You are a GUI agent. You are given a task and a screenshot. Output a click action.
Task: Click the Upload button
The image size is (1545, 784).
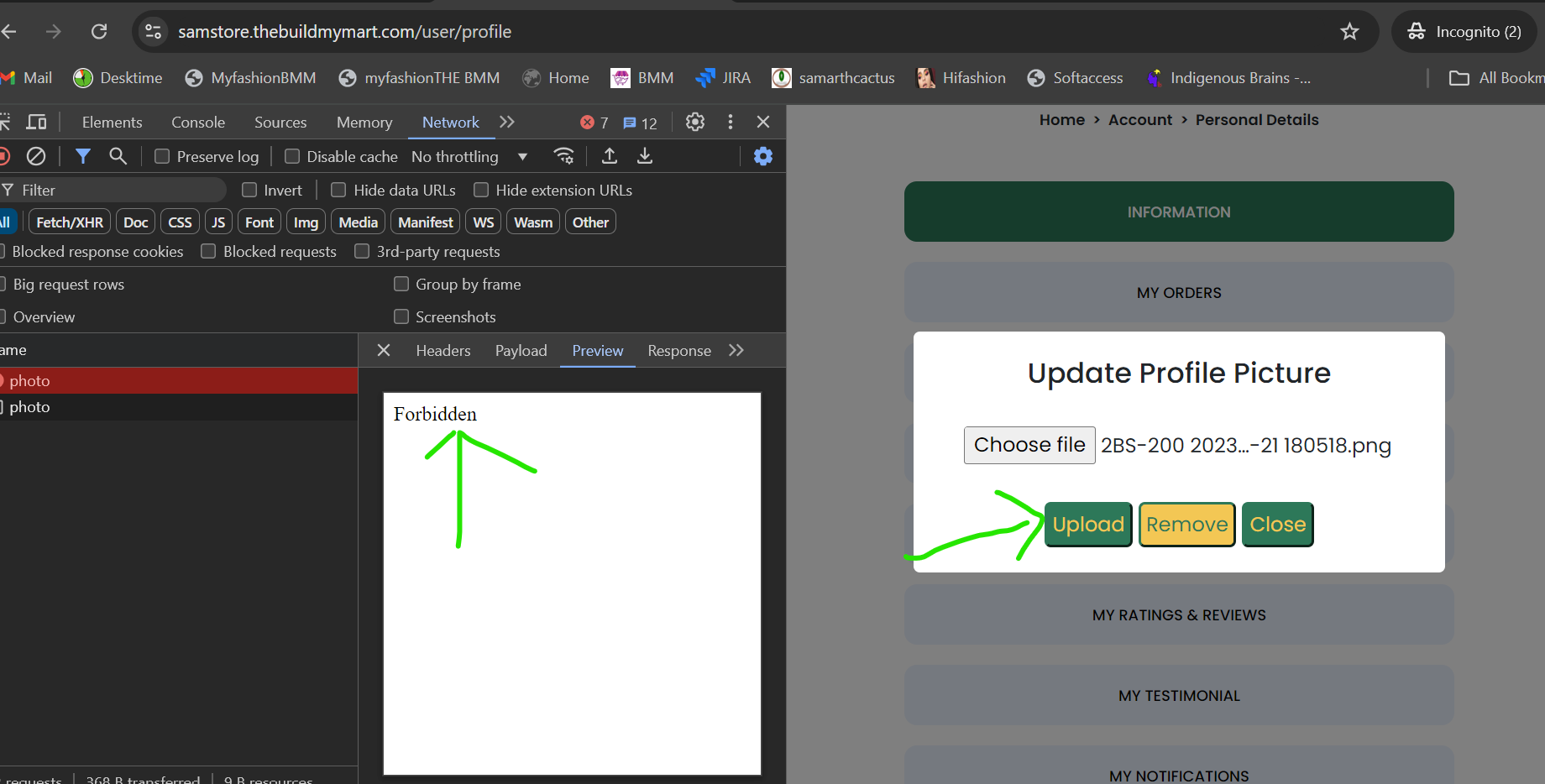pyautogui.click(x=1088, y=525)
